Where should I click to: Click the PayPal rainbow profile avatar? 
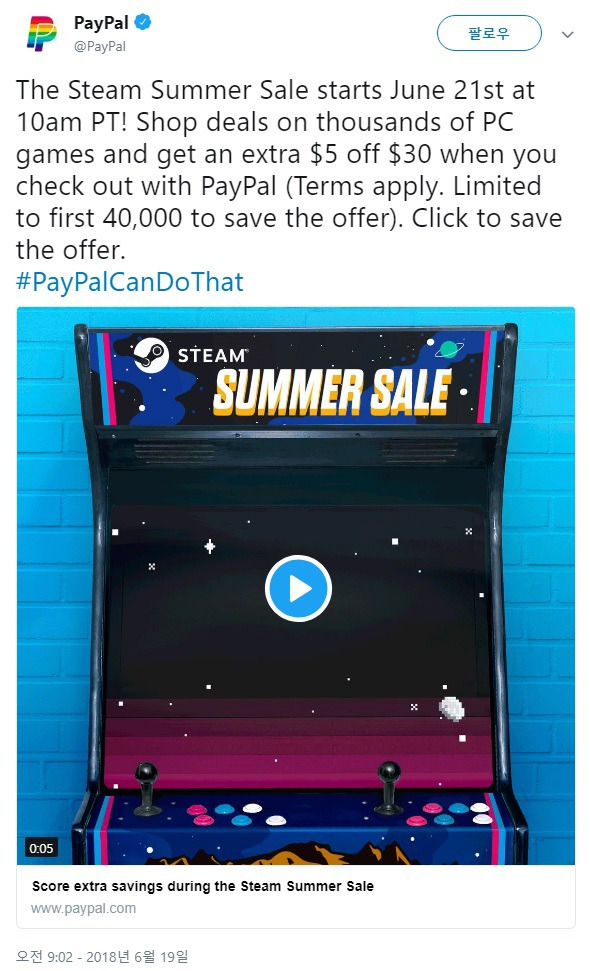pos(42,33)
